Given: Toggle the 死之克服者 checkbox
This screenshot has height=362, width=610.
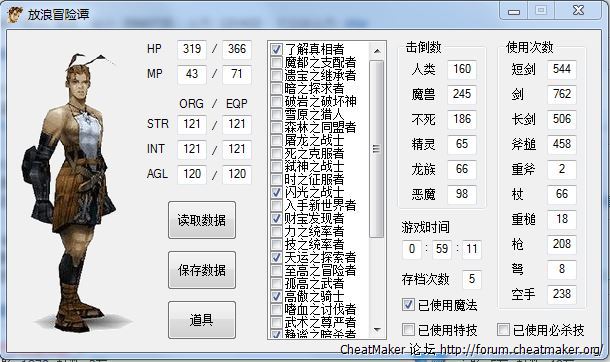Looking at the screenshot, I should pyautogui.click(x=276, y=153).
